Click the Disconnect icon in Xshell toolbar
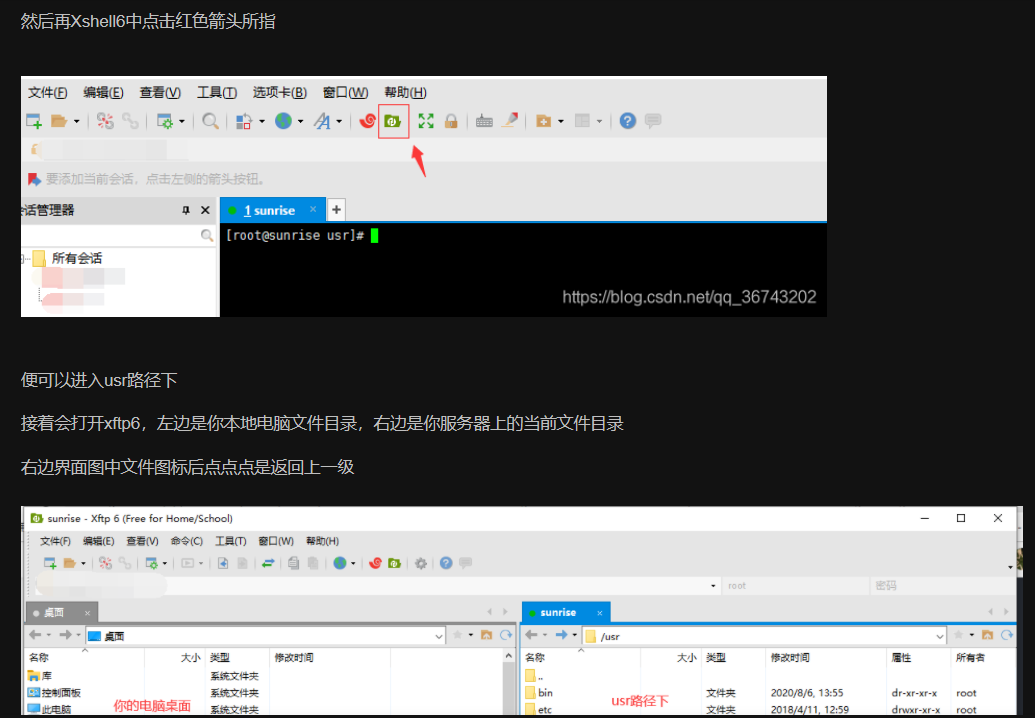The width and height of the screenshot is (1035, 718). coord(105,121)
